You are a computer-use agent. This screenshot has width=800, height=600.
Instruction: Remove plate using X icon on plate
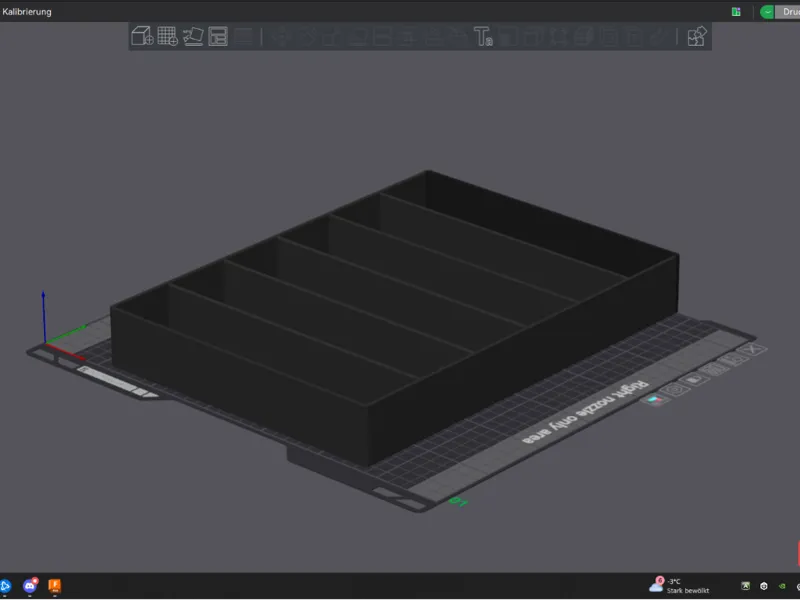coord(752,349)
